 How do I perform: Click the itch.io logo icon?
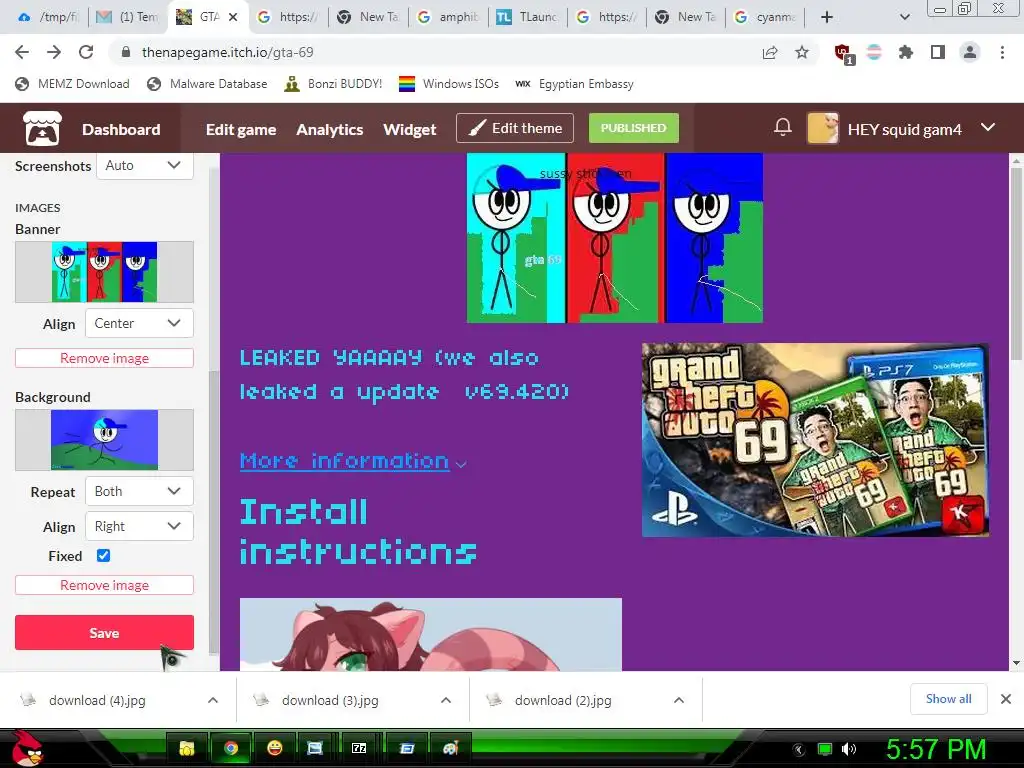click(x=42, y=128)
